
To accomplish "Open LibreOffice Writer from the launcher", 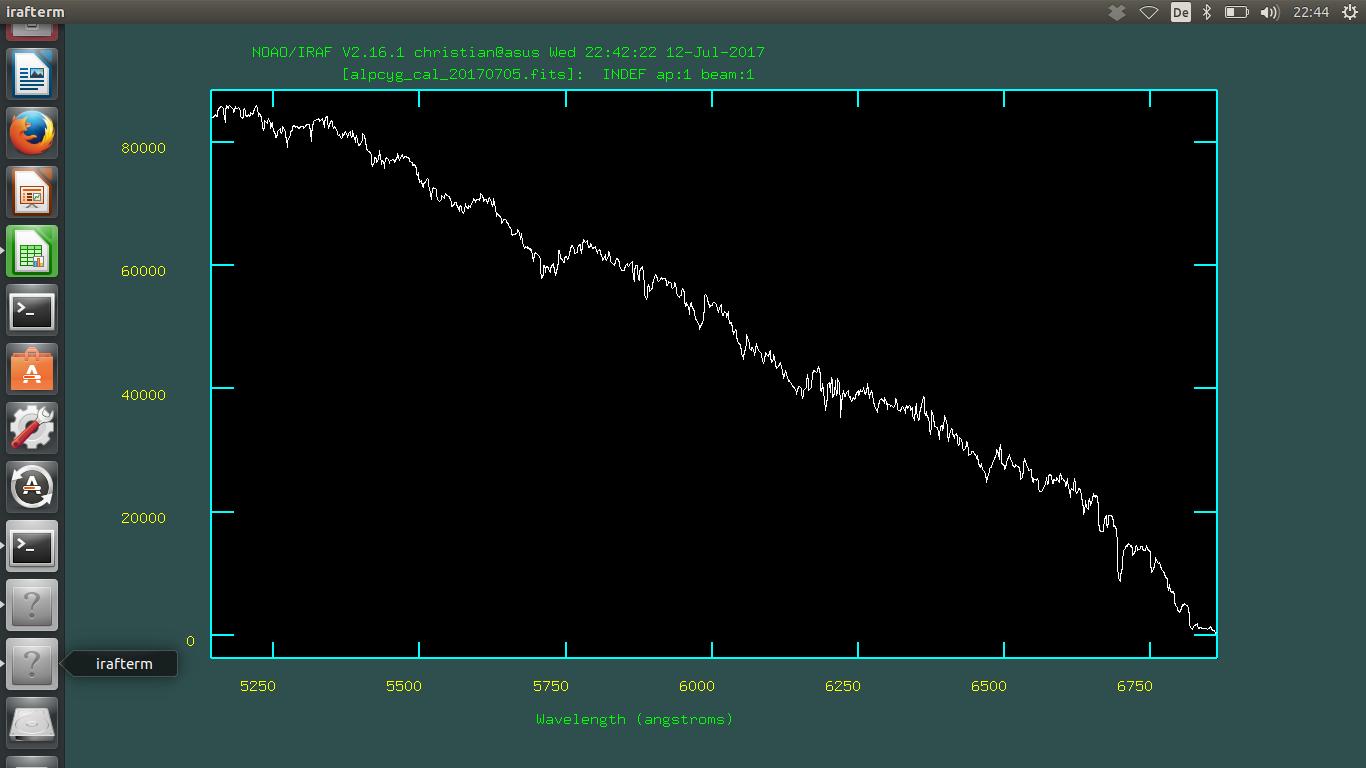I will click(x=32, y=74).
